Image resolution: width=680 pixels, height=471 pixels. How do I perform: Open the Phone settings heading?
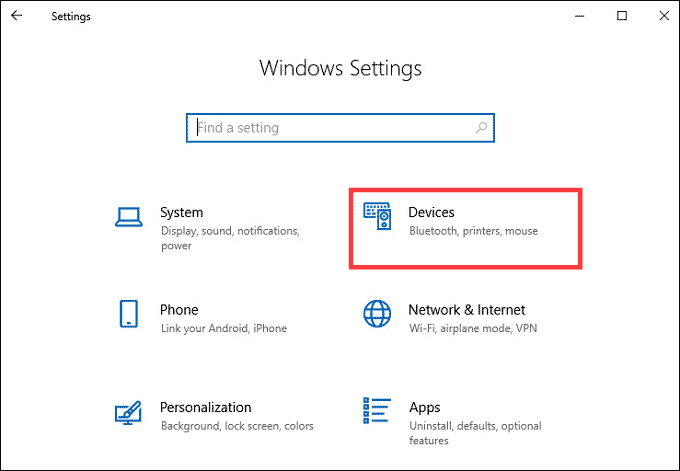(179, 310)
